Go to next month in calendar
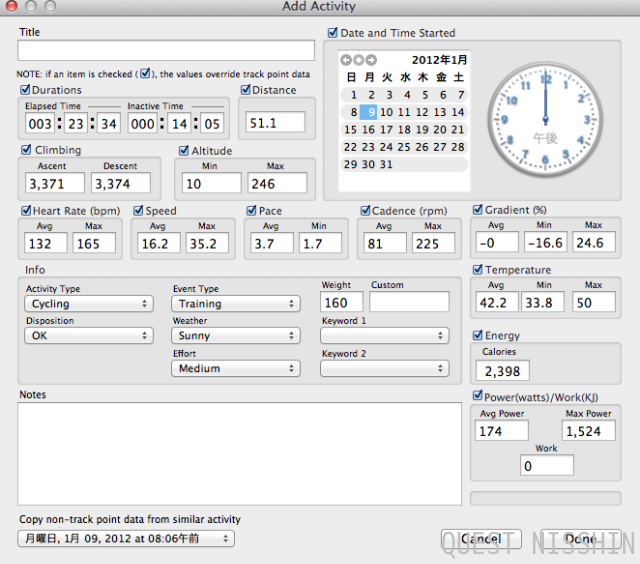Viewport: 640px width, 564px height. tap(371, 60)
